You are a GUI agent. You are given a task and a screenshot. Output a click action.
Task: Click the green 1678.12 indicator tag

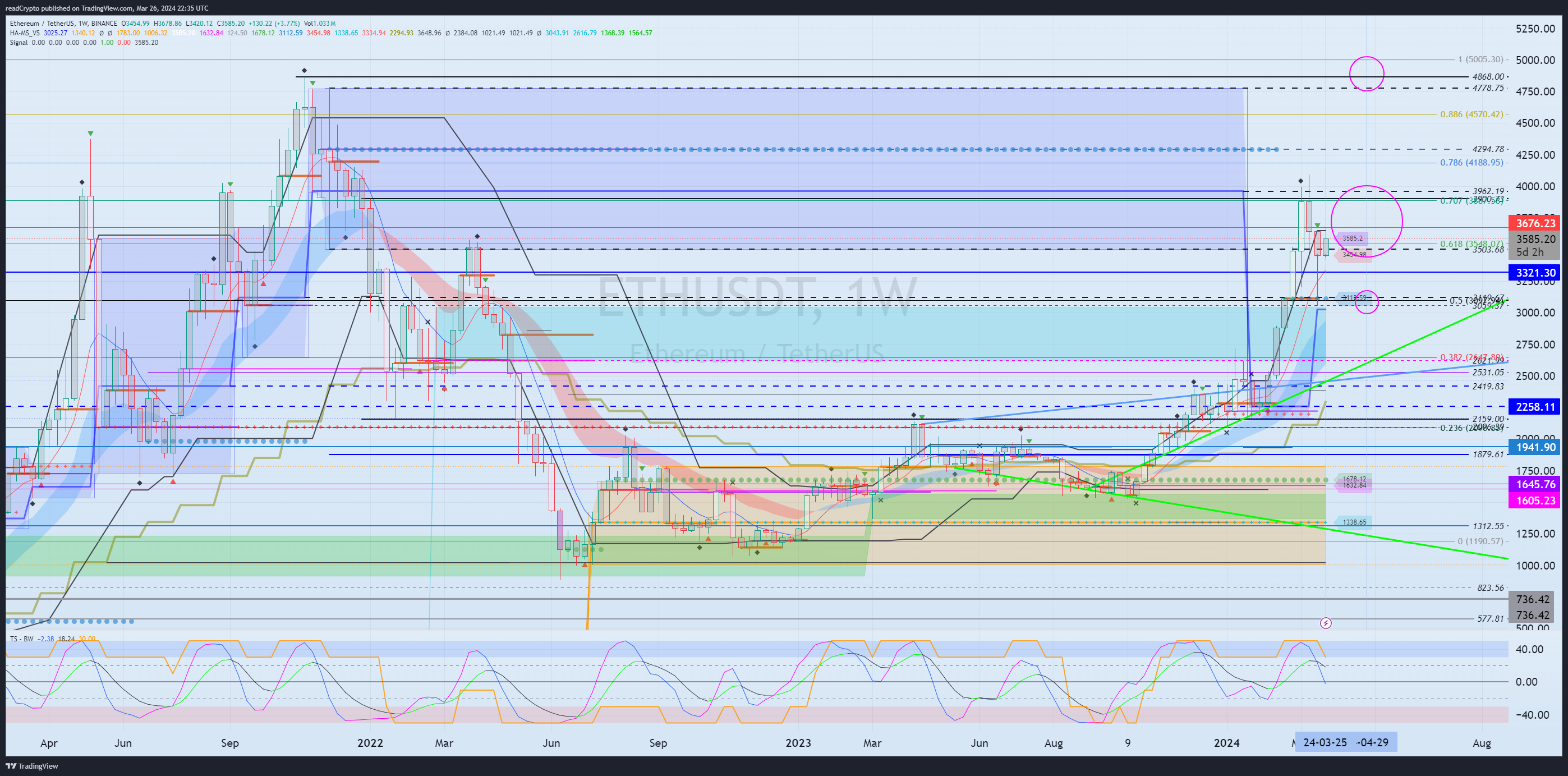(1354, 479)
